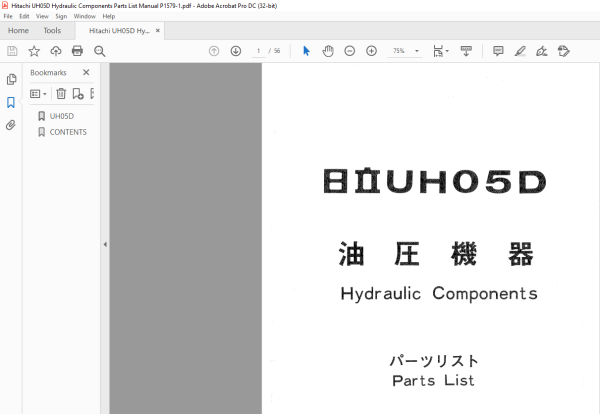Jump to the CONTENTS bookmark
This screenshot has height=414, width=600.
click(x=68, y=132)
